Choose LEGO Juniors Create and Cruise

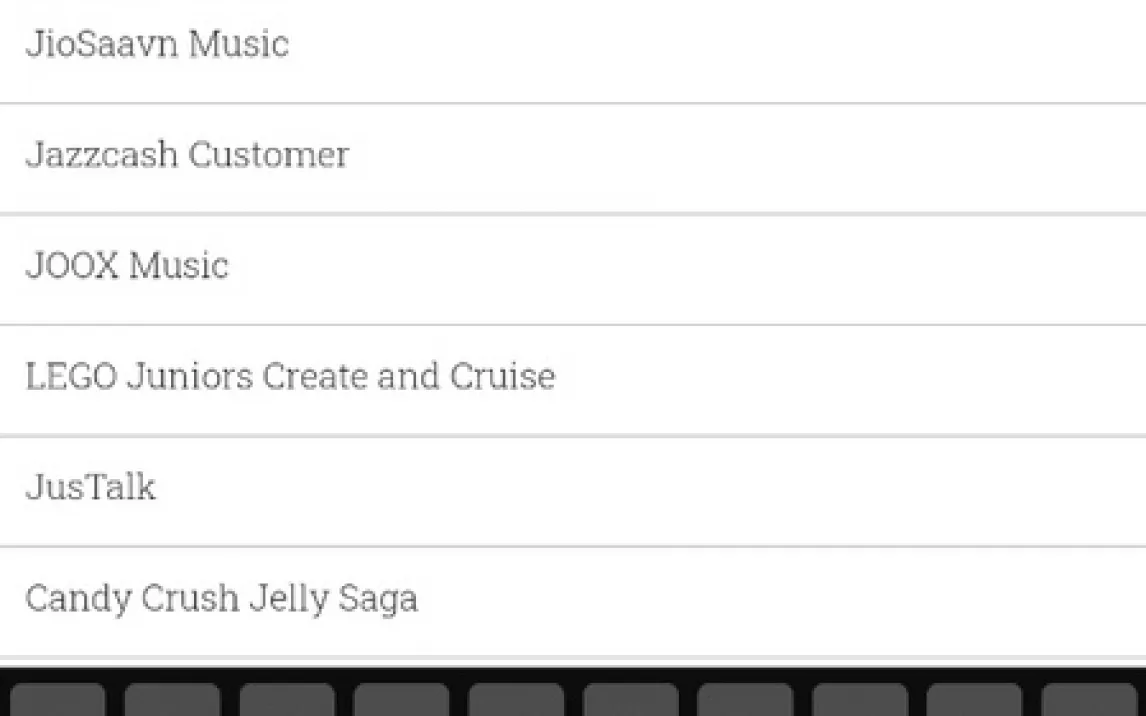[290, 378]
